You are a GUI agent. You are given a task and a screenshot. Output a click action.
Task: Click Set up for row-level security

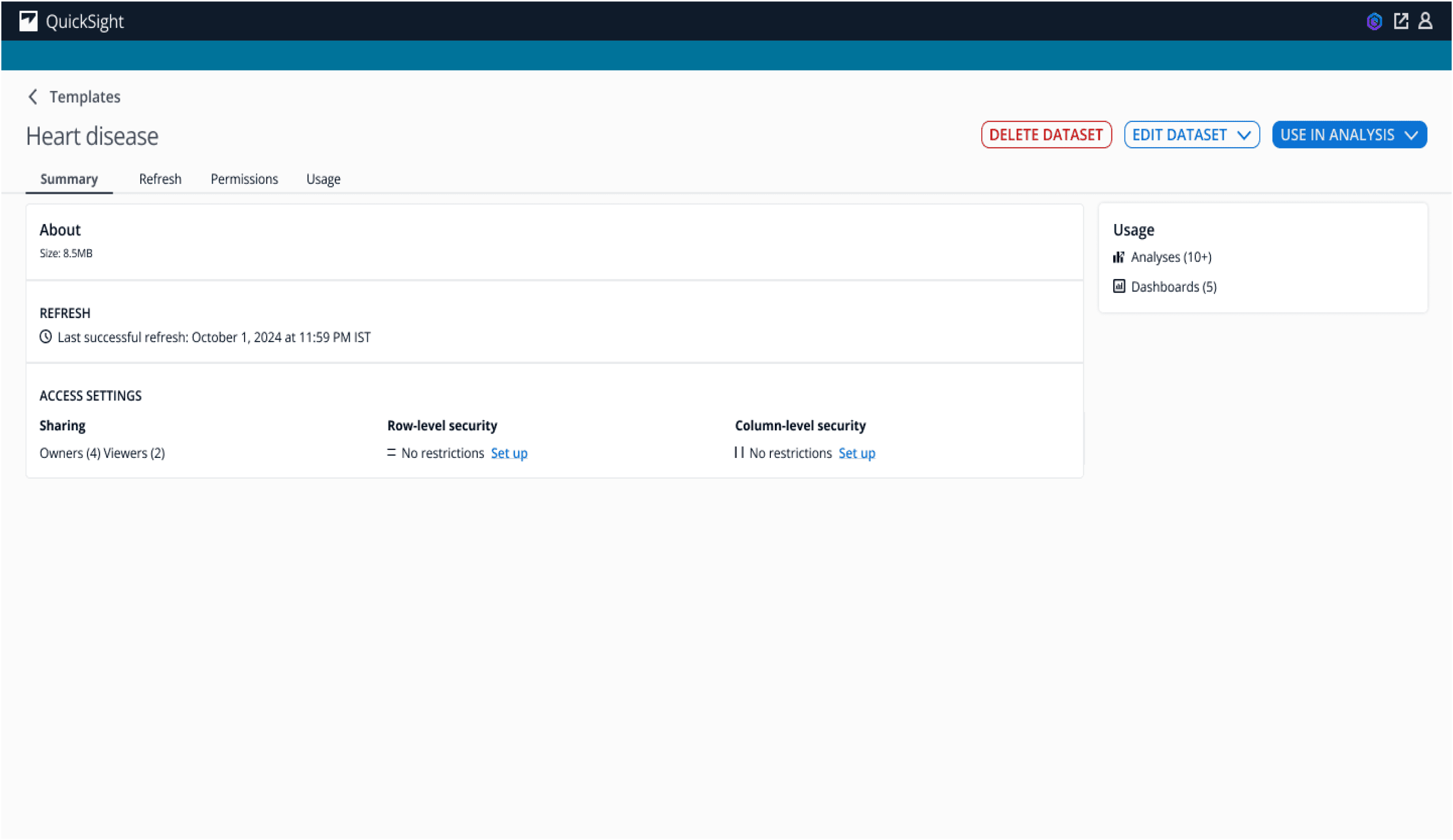tap(509, 453)
